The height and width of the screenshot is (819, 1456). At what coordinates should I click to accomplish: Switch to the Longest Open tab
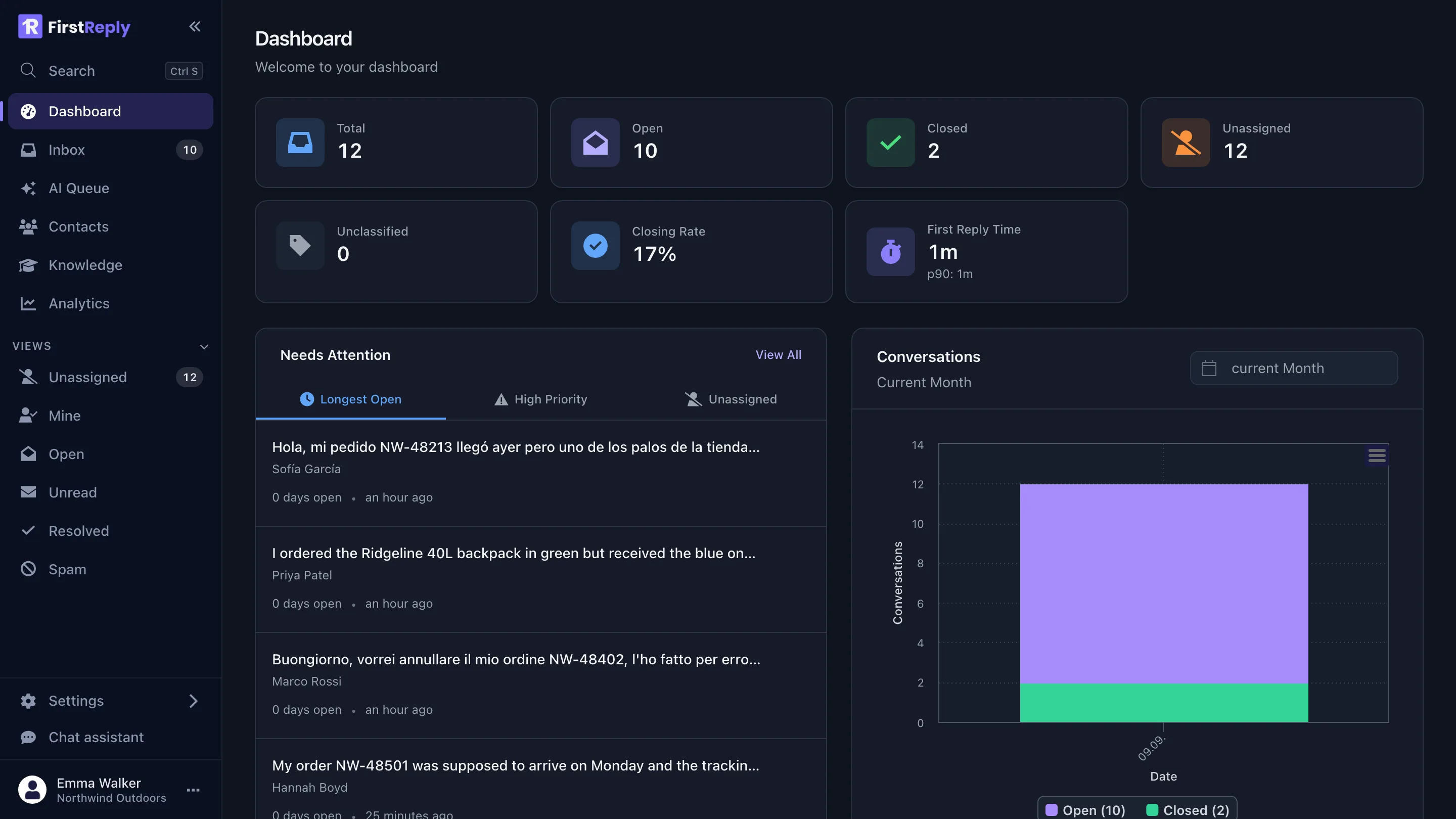350,399
